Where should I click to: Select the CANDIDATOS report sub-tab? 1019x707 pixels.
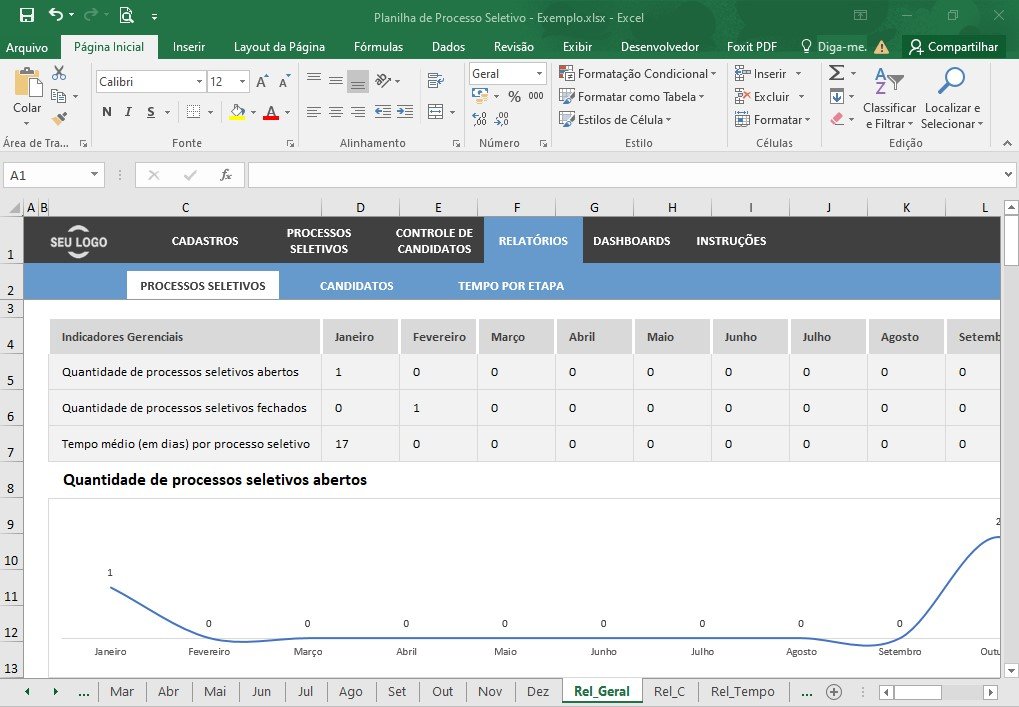357,286
